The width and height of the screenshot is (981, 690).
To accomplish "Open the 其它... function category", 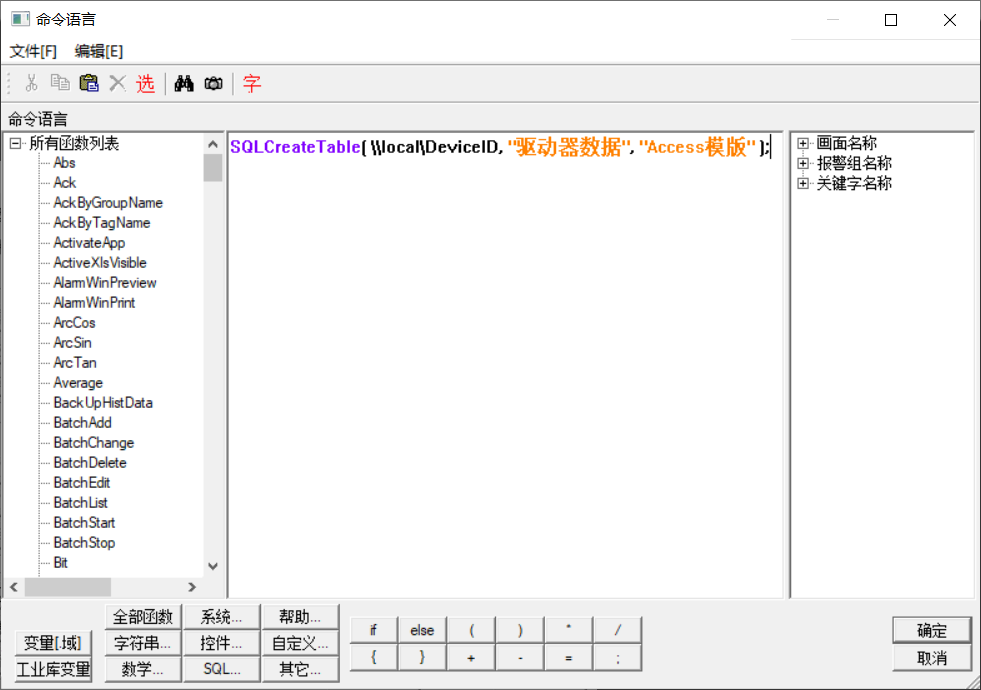I will click(300, 669).
